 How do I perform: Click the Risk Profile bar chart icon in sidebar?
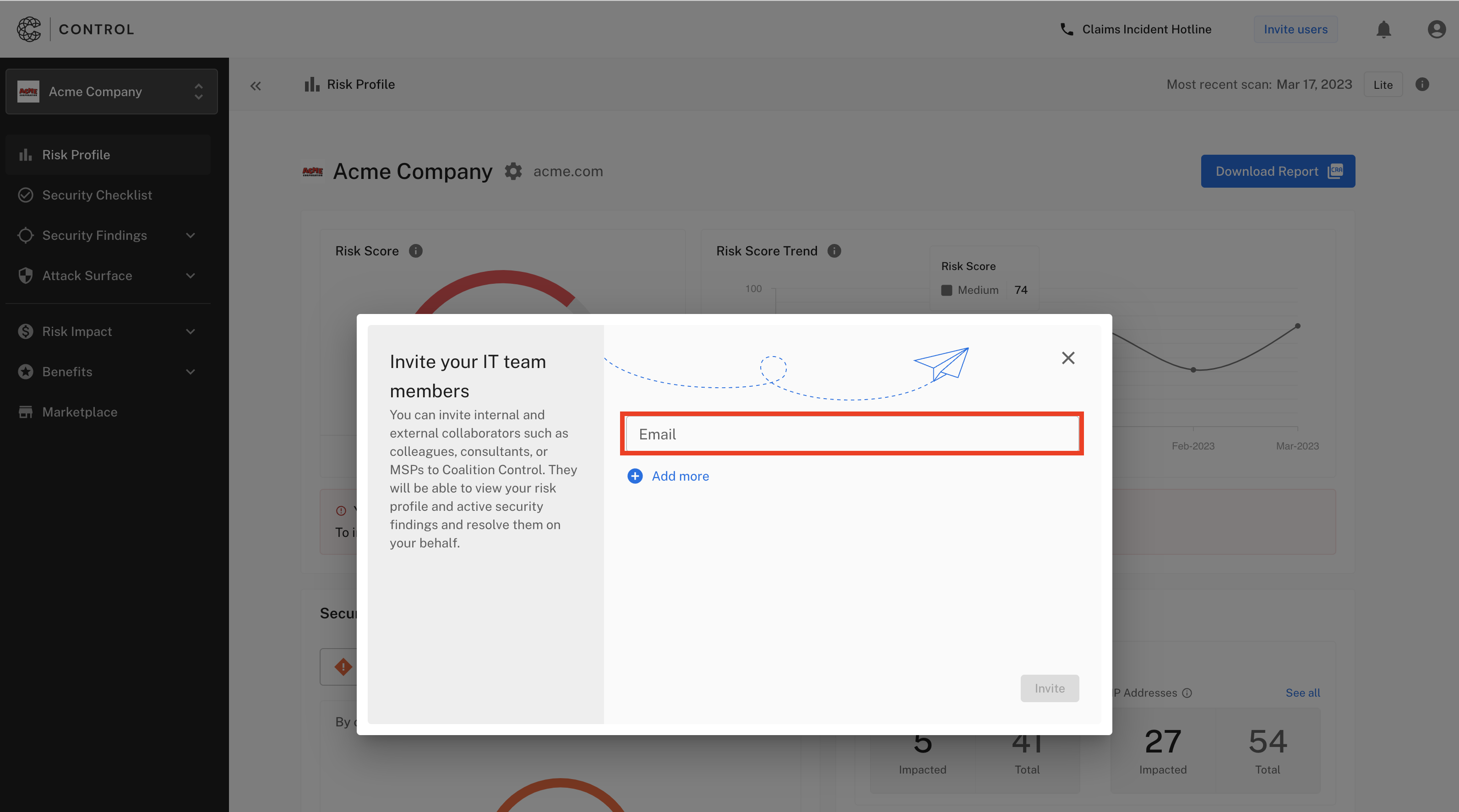26,155
